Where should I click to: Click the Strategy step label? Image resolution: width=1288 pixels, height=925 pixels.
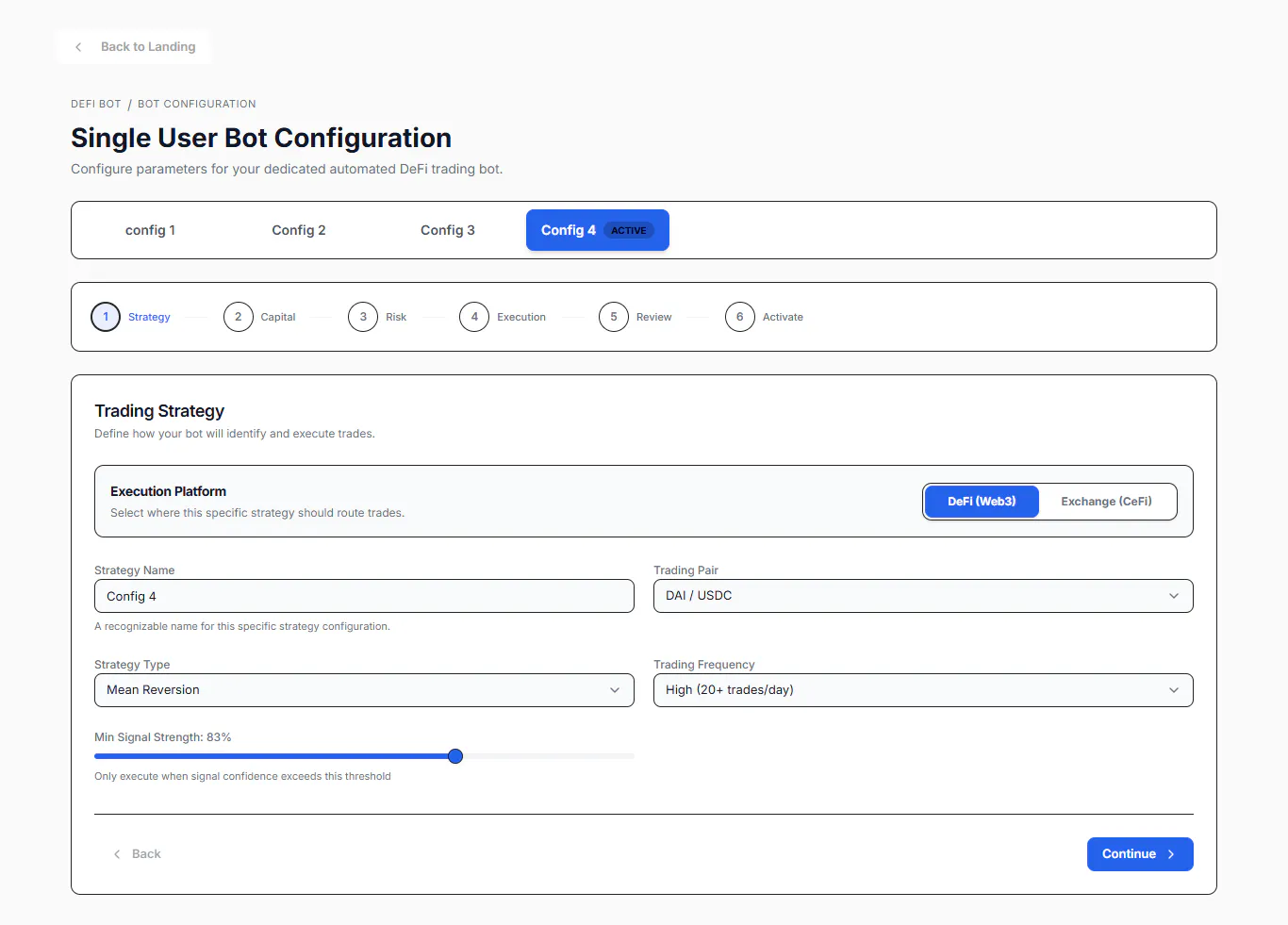149,317
